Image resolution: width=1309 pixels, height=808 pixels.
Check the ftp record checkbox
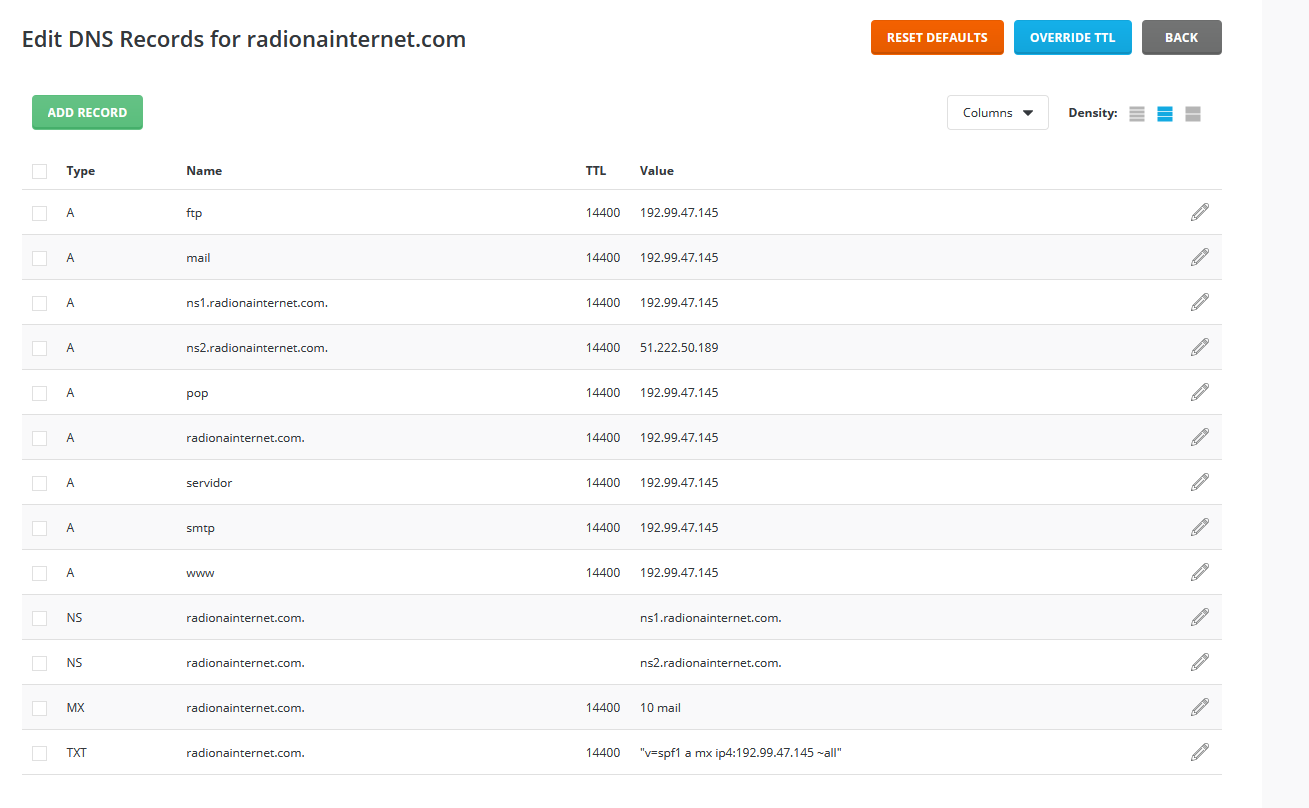[40, 213]
